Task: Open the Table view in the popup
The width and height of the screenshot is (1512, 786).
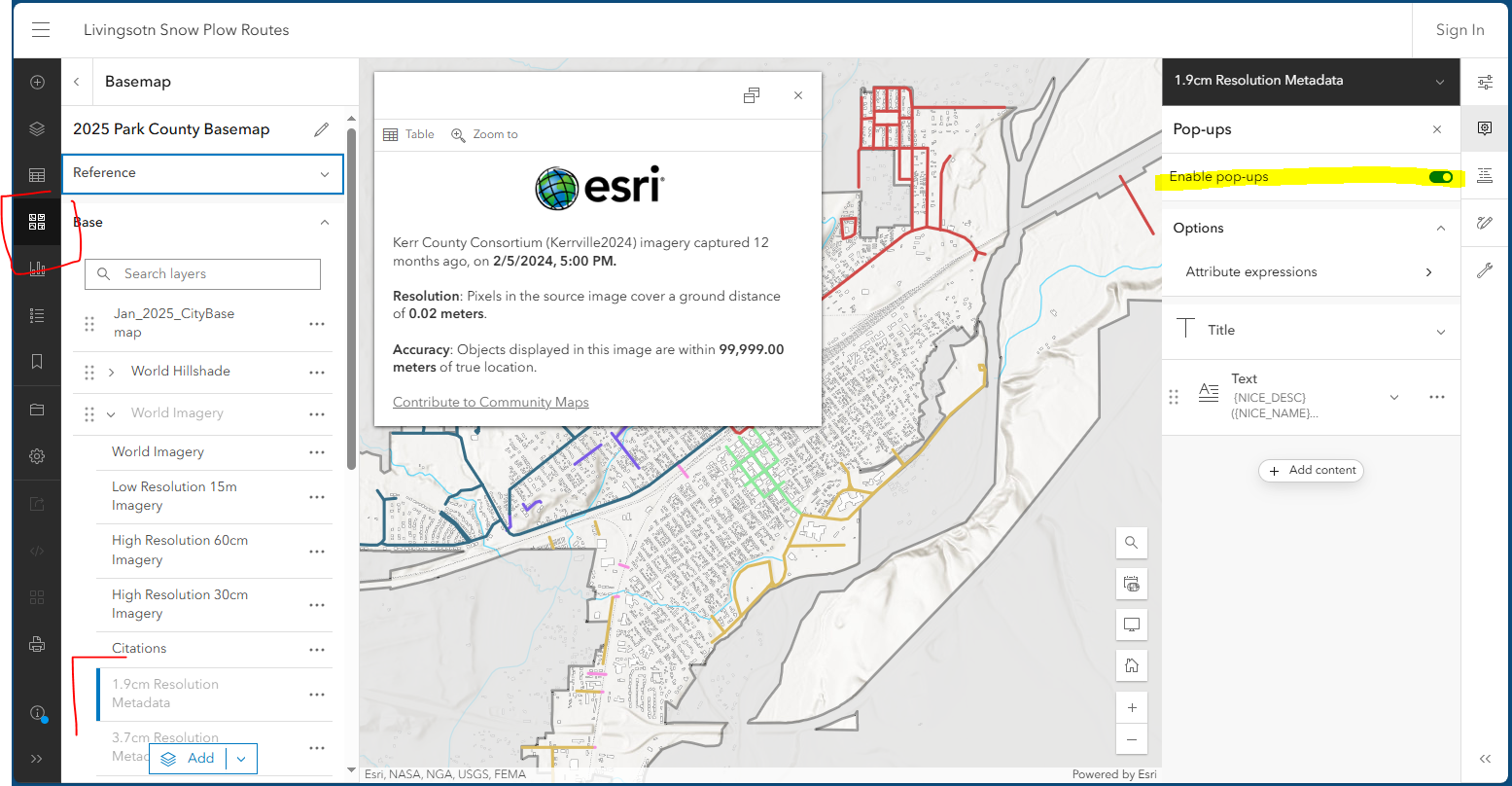Action: click(x=408, y=133)
